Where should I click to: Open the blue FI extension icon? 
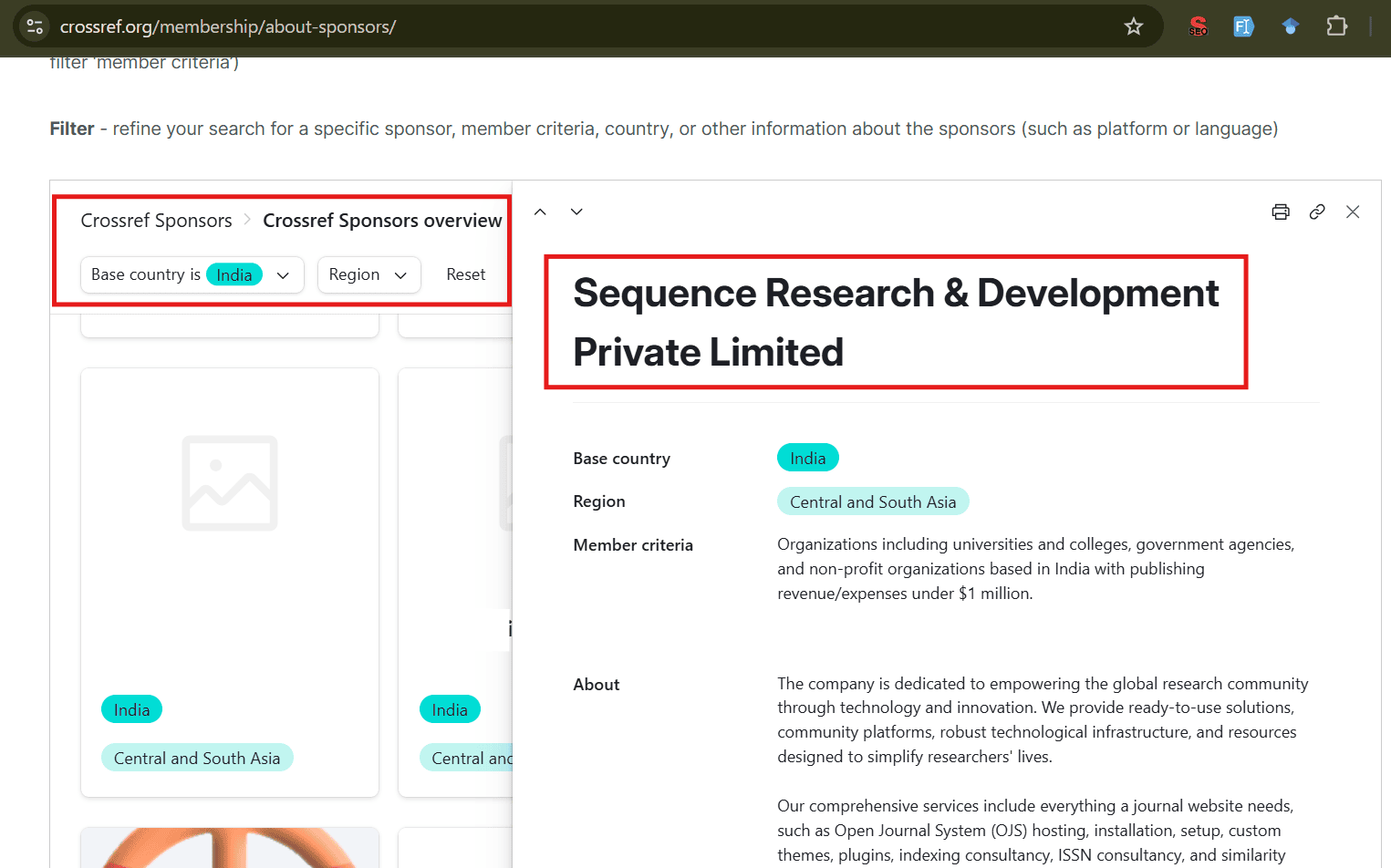[1243, 26]
